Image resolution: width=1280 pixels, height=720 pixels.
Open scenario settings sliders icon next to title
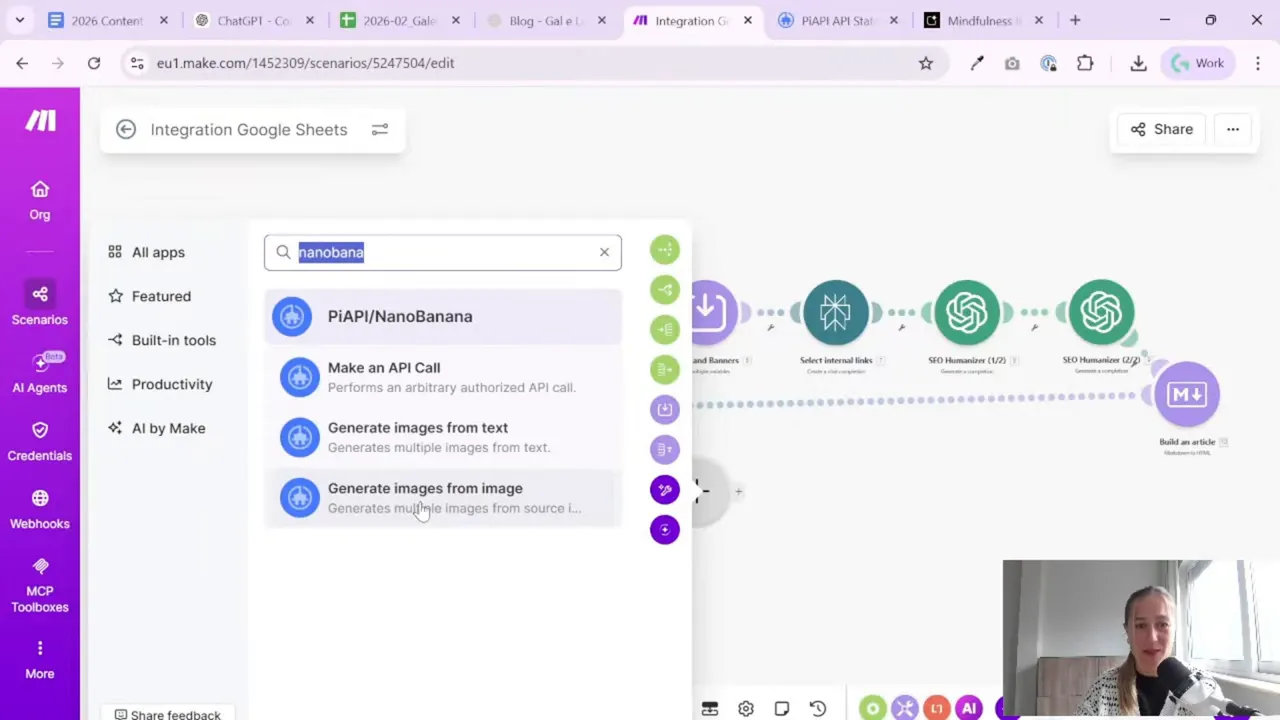pos(380,129)
